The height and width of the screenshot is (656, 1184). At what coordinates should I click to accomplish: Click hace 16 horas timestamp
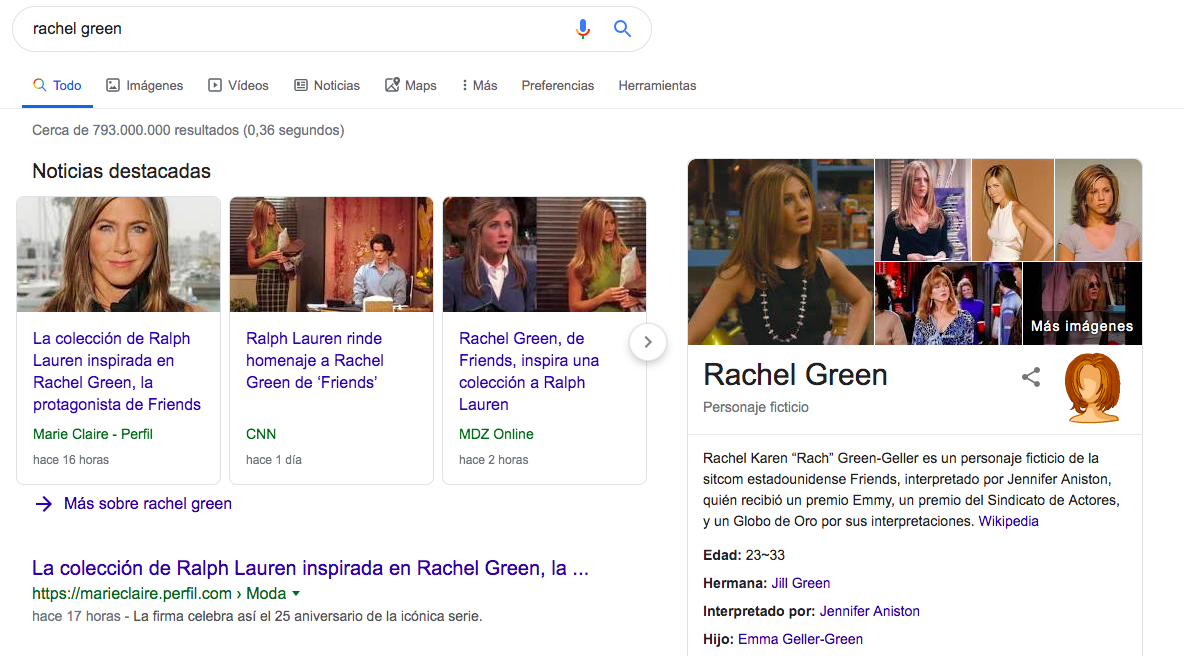click(x=71, y=460)
